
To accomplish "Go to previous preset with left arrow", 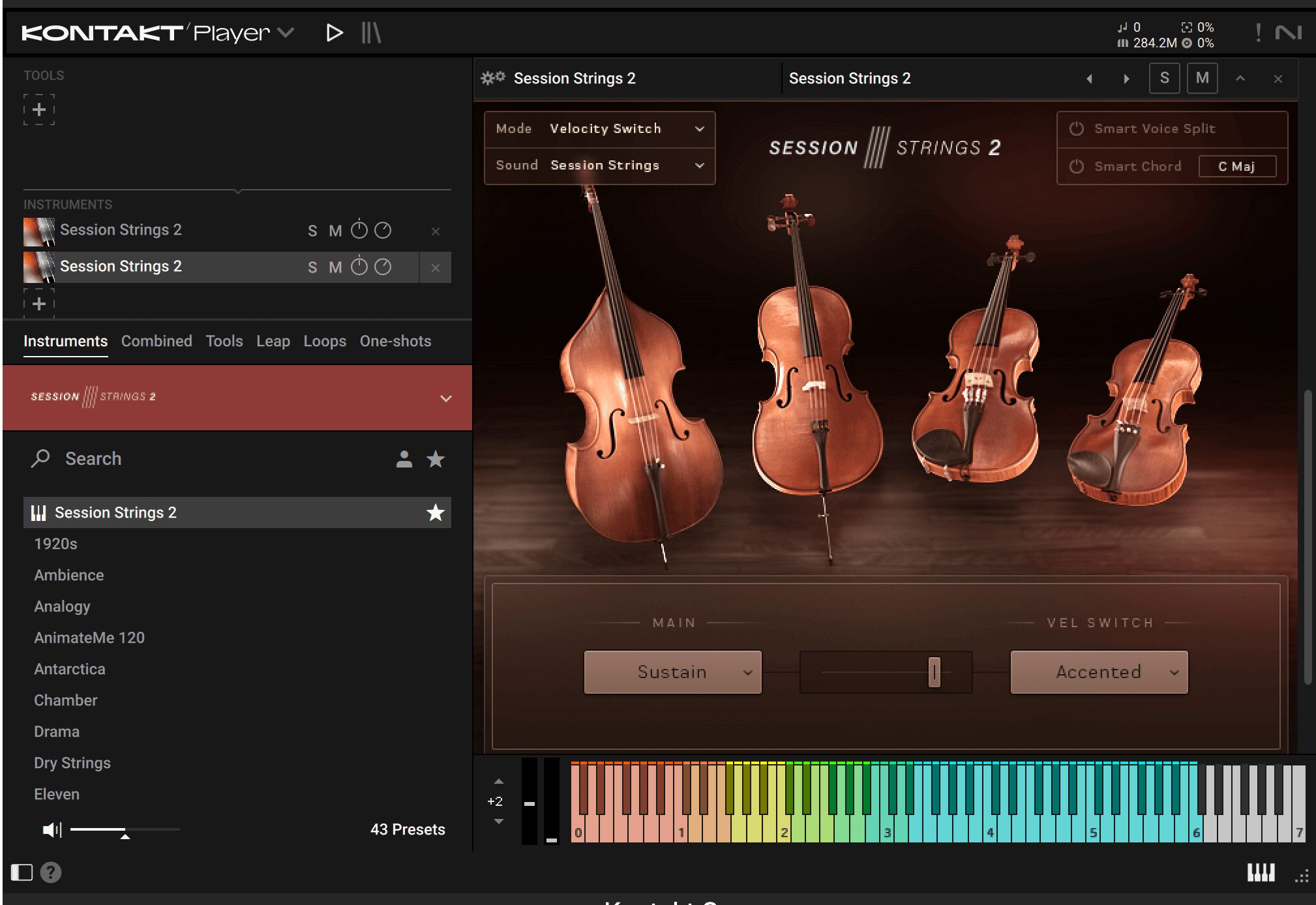I will tap(1089, 79).
